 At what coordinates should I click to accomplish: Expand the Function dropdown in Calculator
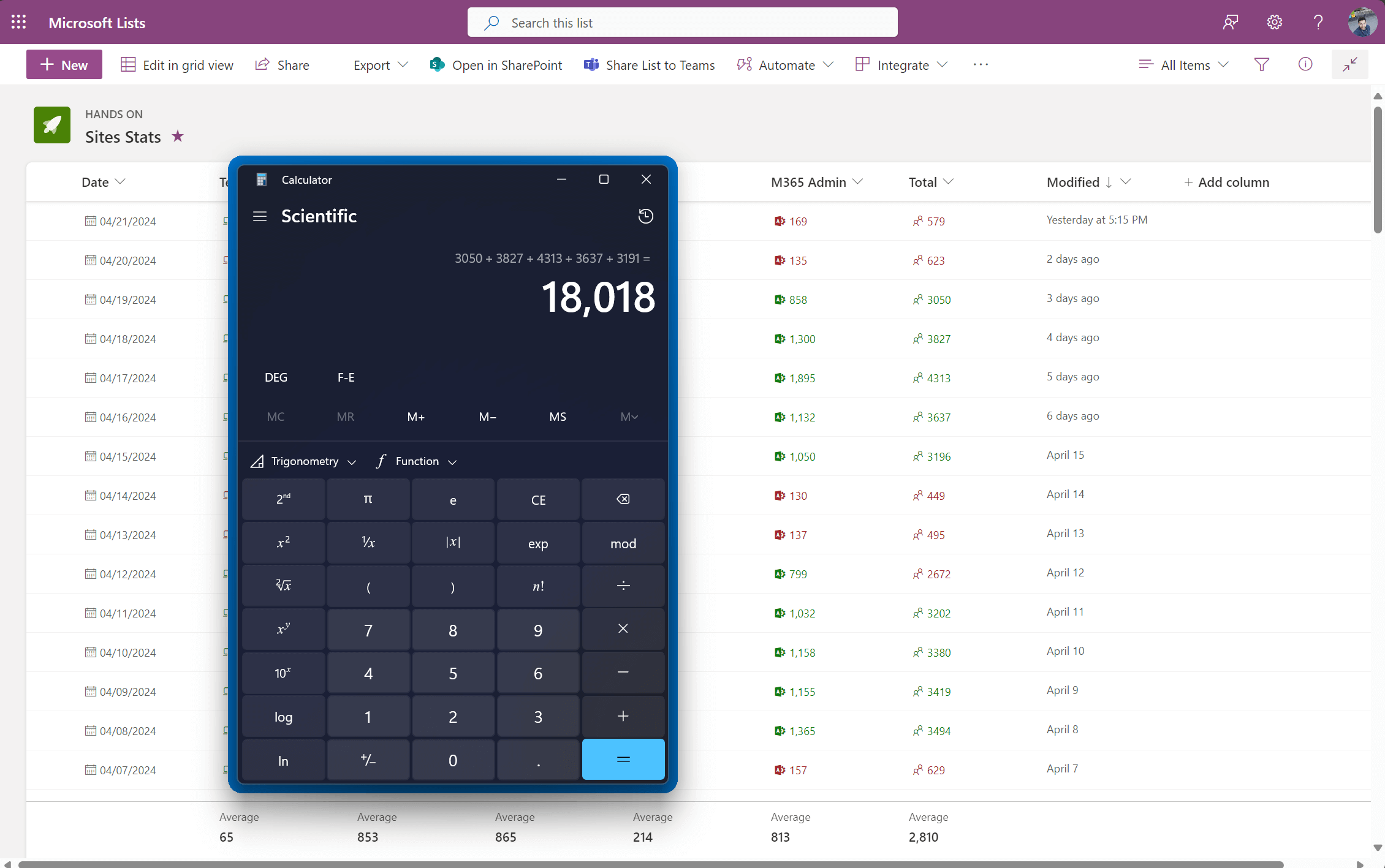pos(416,461)
